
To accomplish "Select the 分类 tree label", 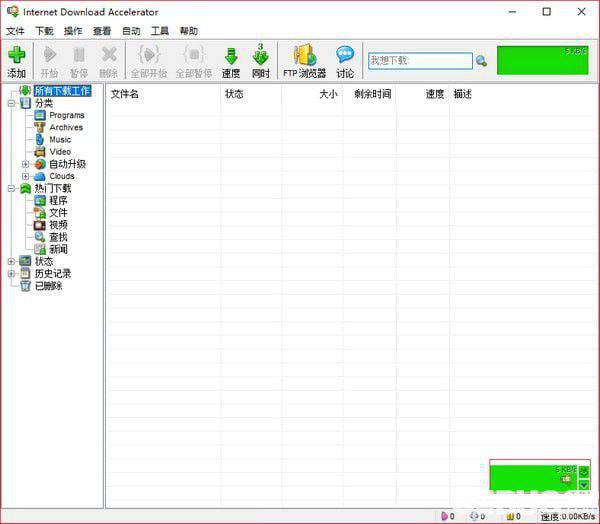I will click(x=44, y=103).
